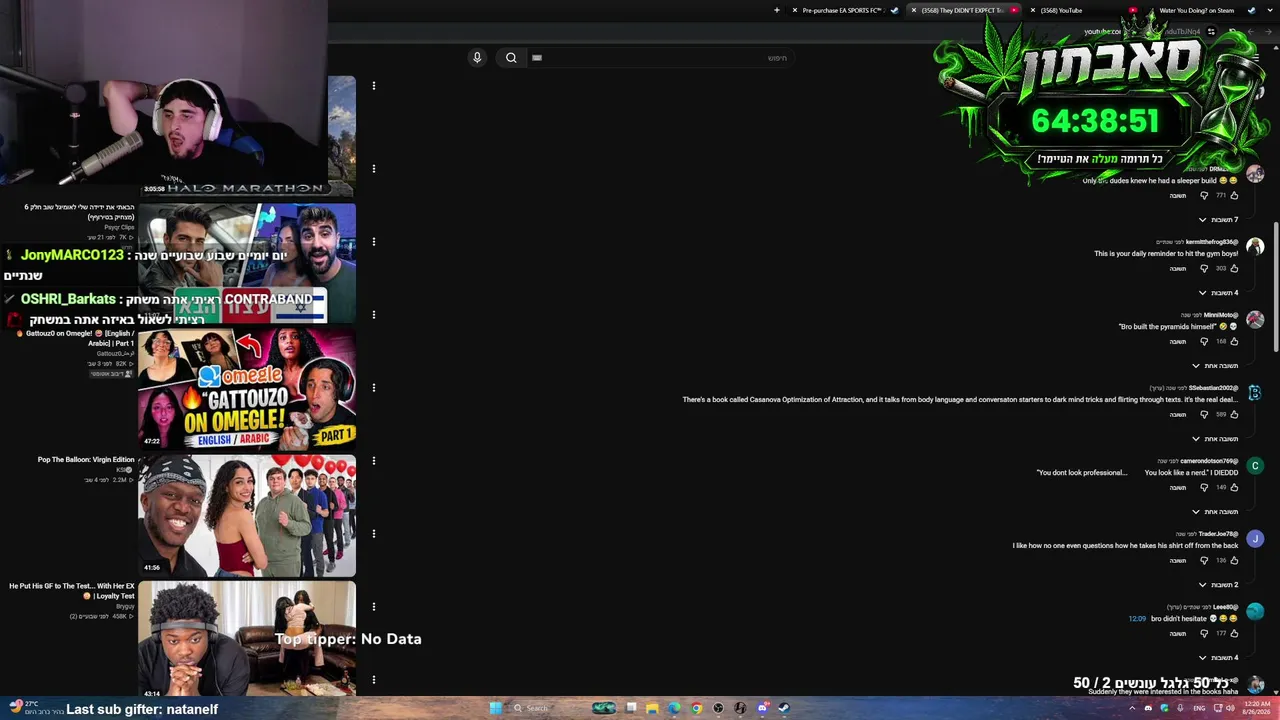Open Gattouzo on Omegle video thumbnail
The width and height of the screenshot is (1280, 720).
[247, 388]
